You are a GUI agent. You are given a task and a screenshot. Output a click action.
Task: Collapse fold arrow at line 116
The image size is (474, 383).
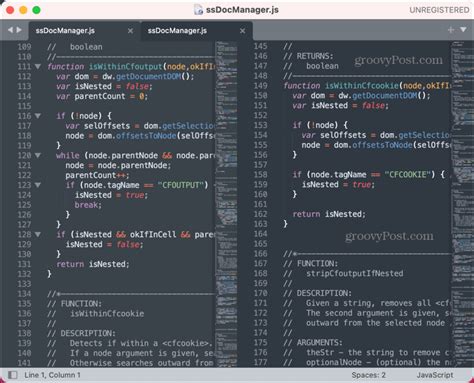pyautogui.click(x=38, y=116)
